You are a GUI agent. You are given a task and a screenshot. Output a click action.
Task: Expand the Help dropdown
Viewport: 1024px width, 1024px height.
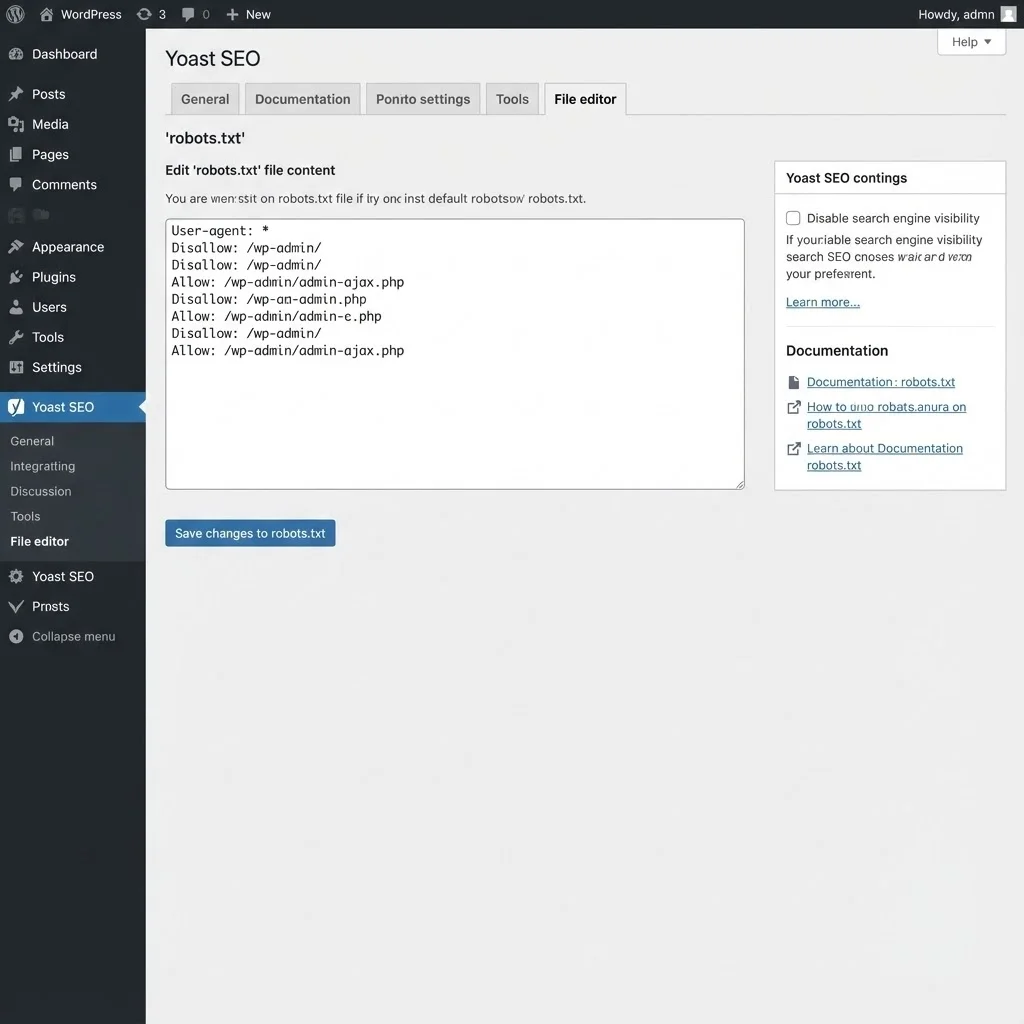[971, 42]
